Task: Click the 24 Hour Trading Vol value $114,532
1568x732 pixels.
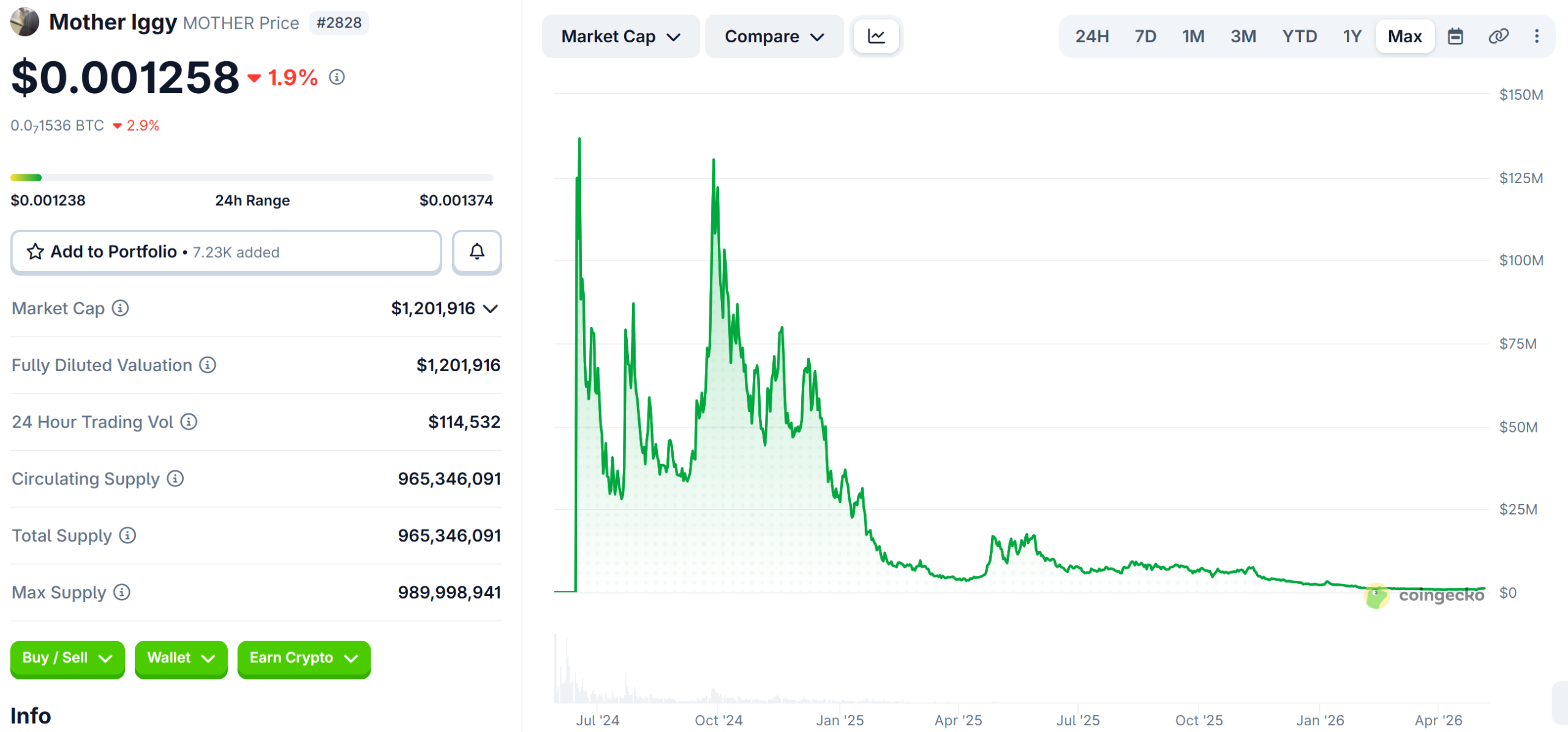Action: [x=464, y=422]
